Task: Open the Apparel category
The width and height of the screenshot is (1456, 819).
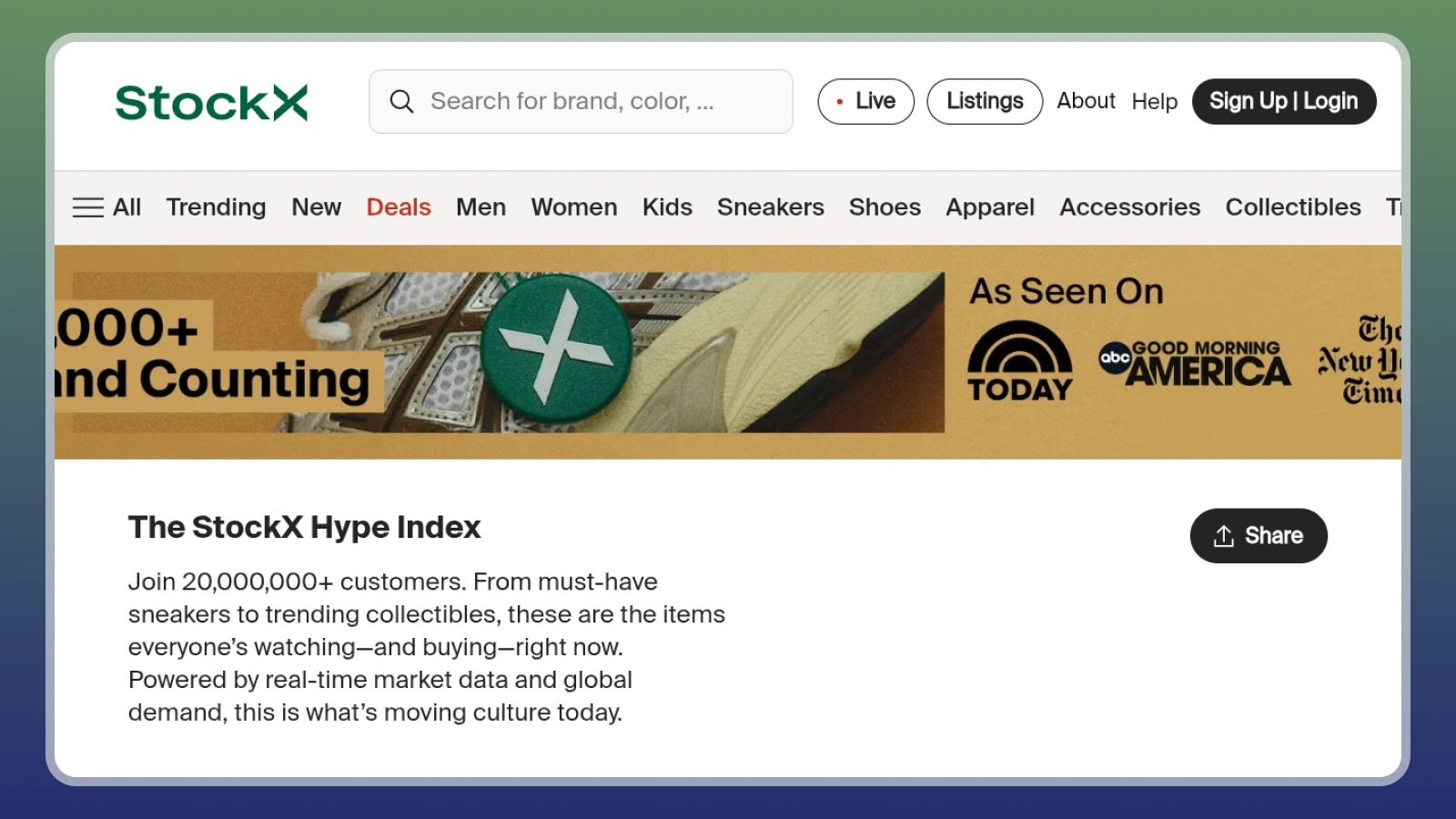Action: 990,207
